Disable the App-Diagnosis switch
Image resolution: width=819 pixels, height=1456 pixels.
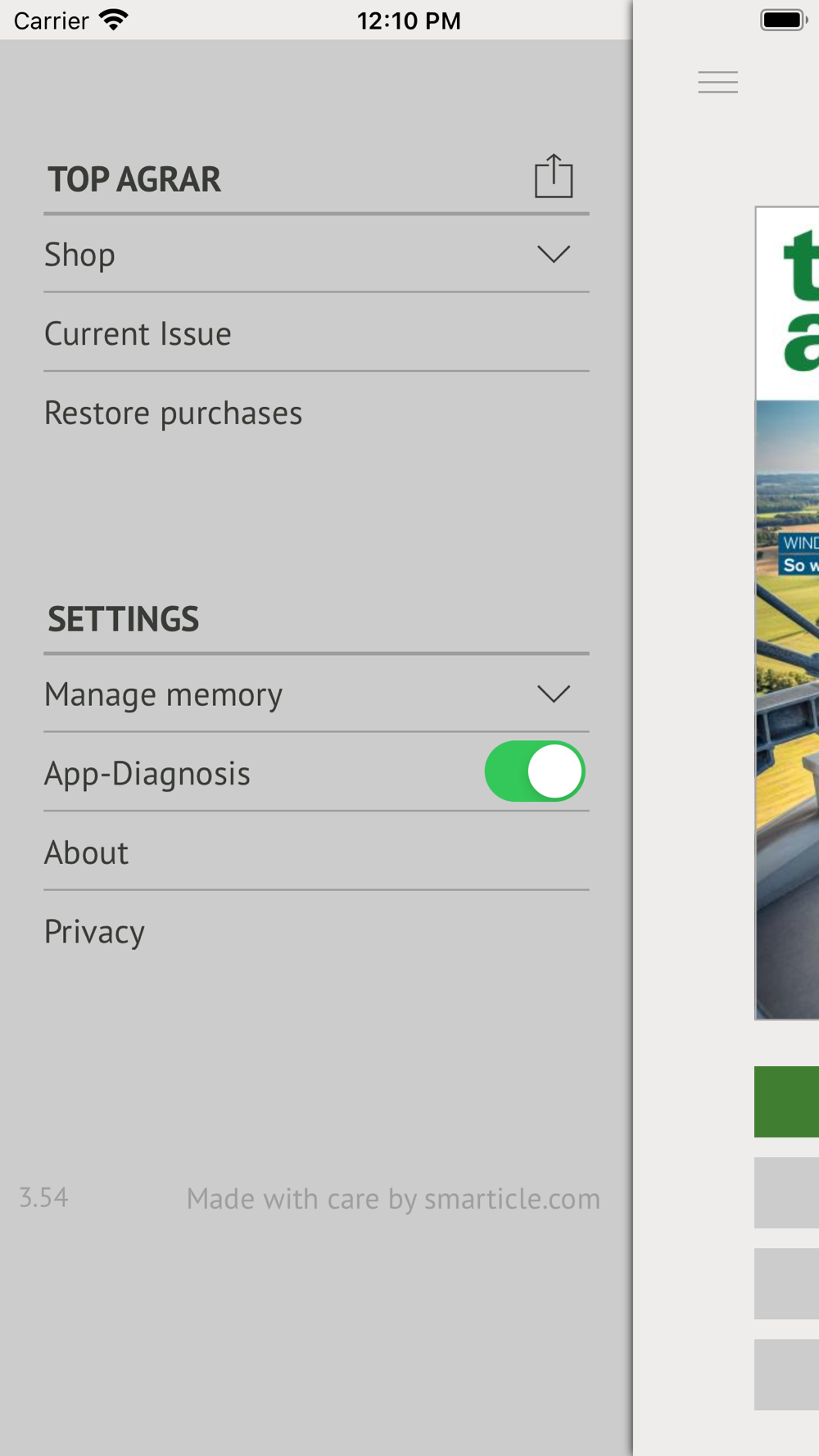point(535,771)
